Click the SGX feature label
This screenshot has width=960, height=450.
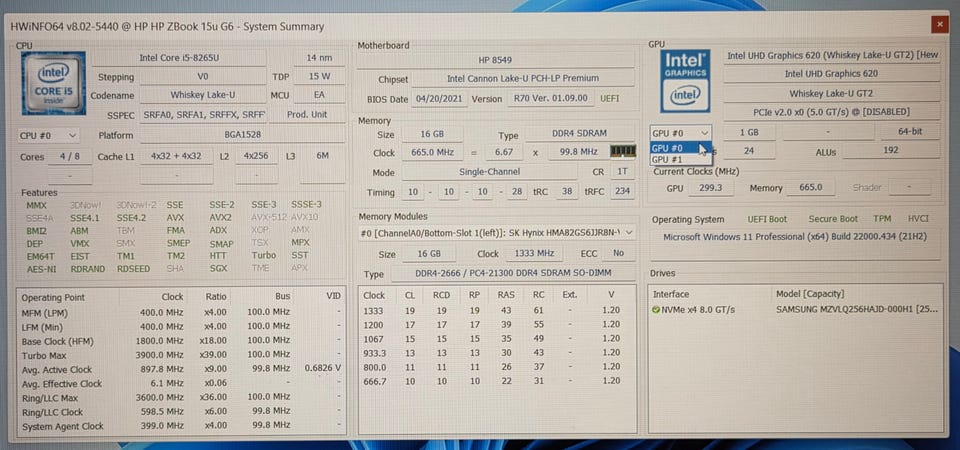point(218,269)
